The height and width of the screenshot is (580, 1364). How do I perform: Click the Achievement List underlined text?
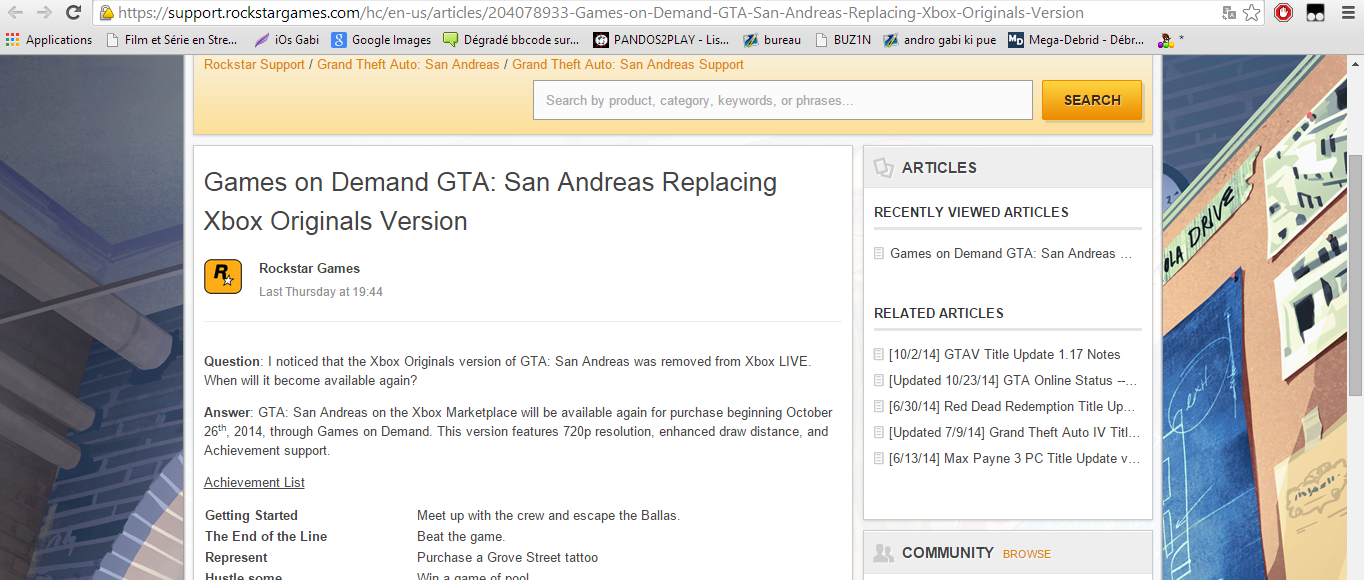pyautogui.click(x=254, y=483)
